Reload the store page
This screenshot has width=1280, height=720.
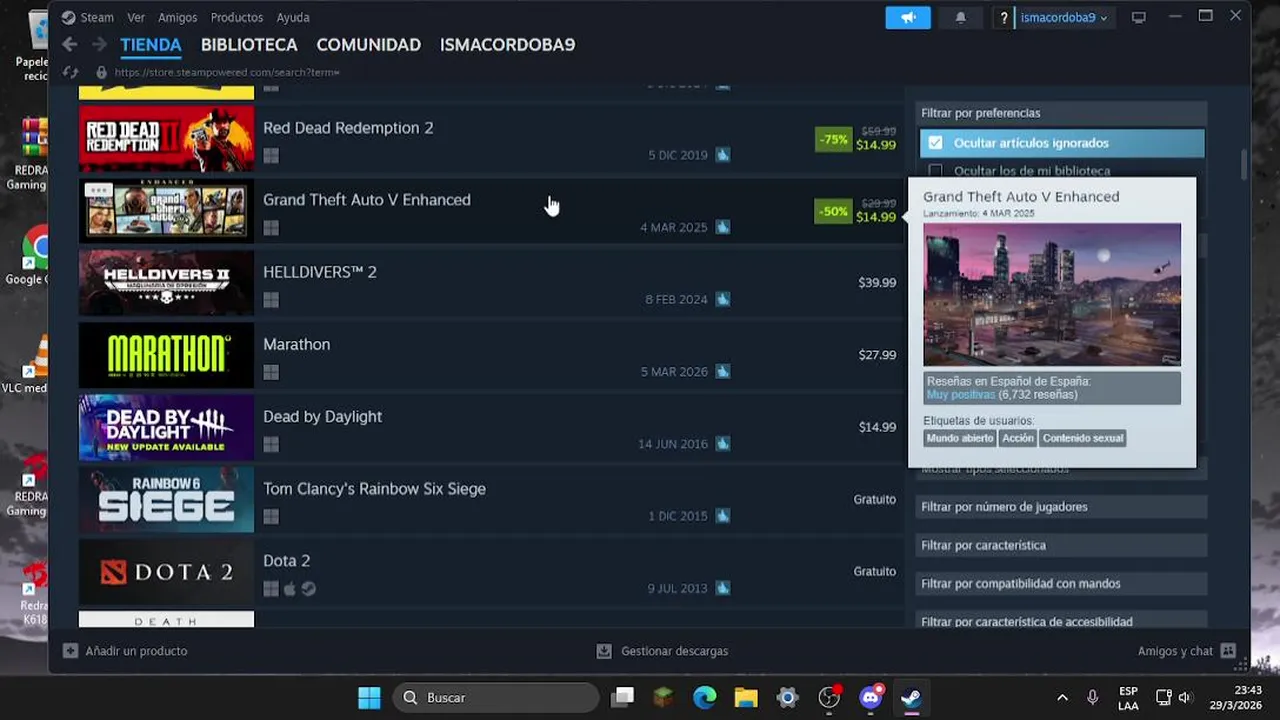pos(70,72)
